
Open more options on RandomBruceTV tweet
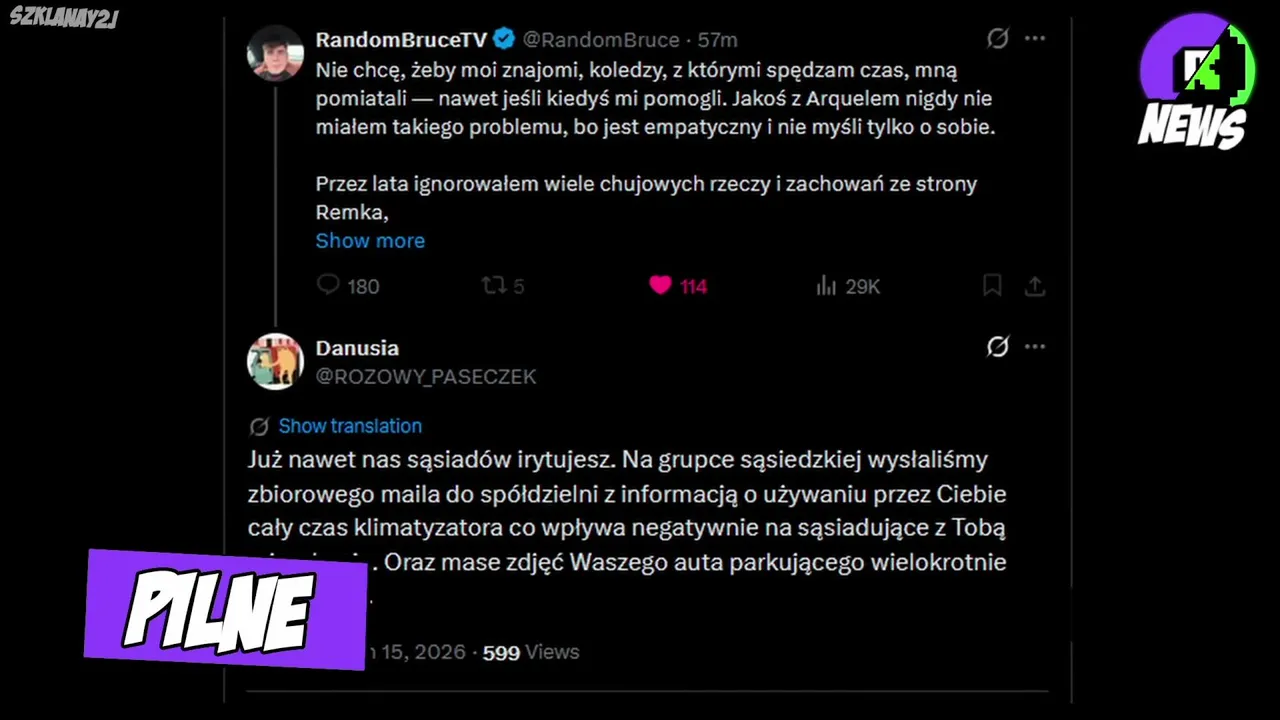pos(1035,39)
